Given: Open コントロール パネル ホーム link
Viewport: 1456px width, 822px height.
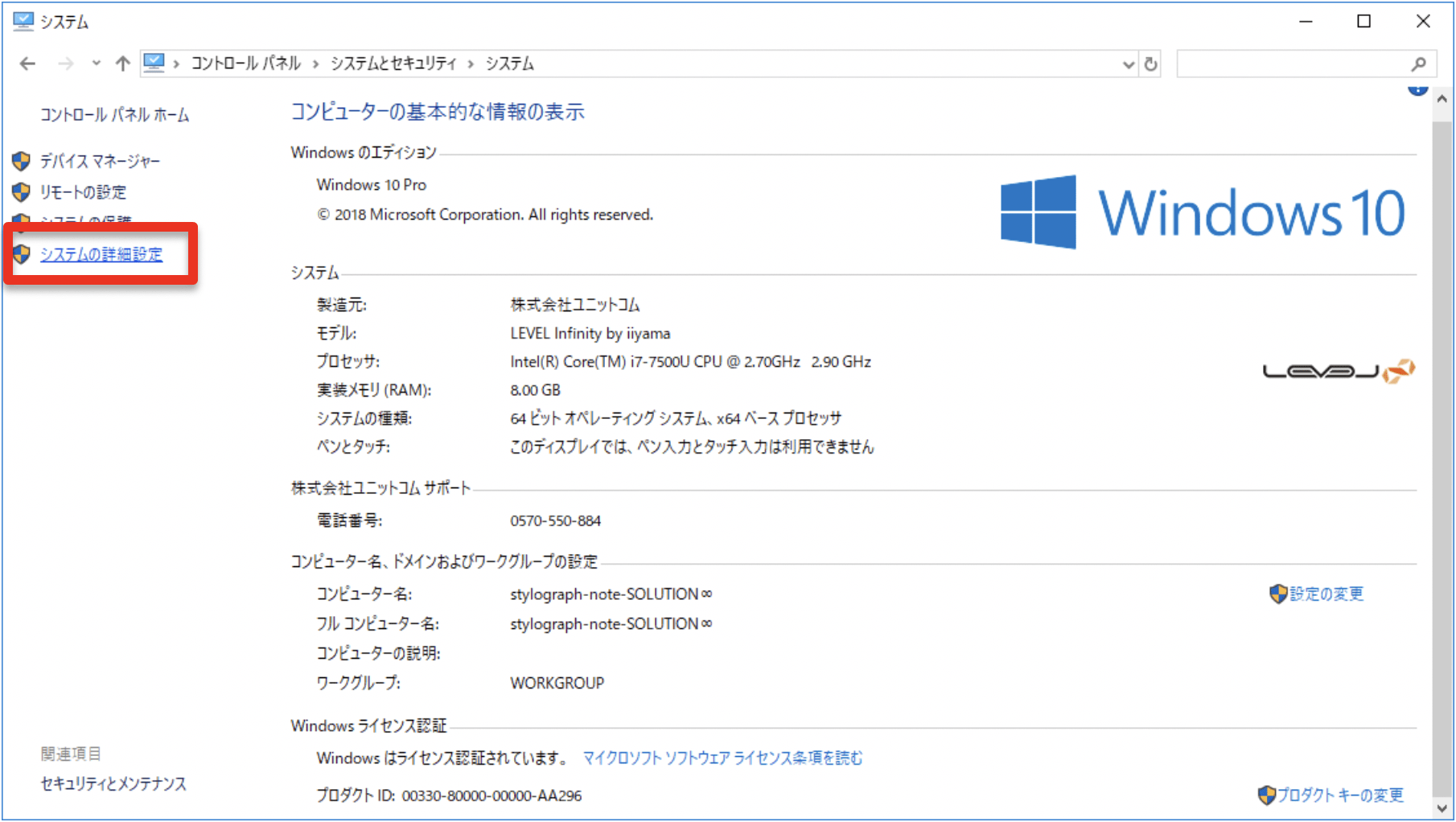Looking at the screenshot, I should 115,115.
